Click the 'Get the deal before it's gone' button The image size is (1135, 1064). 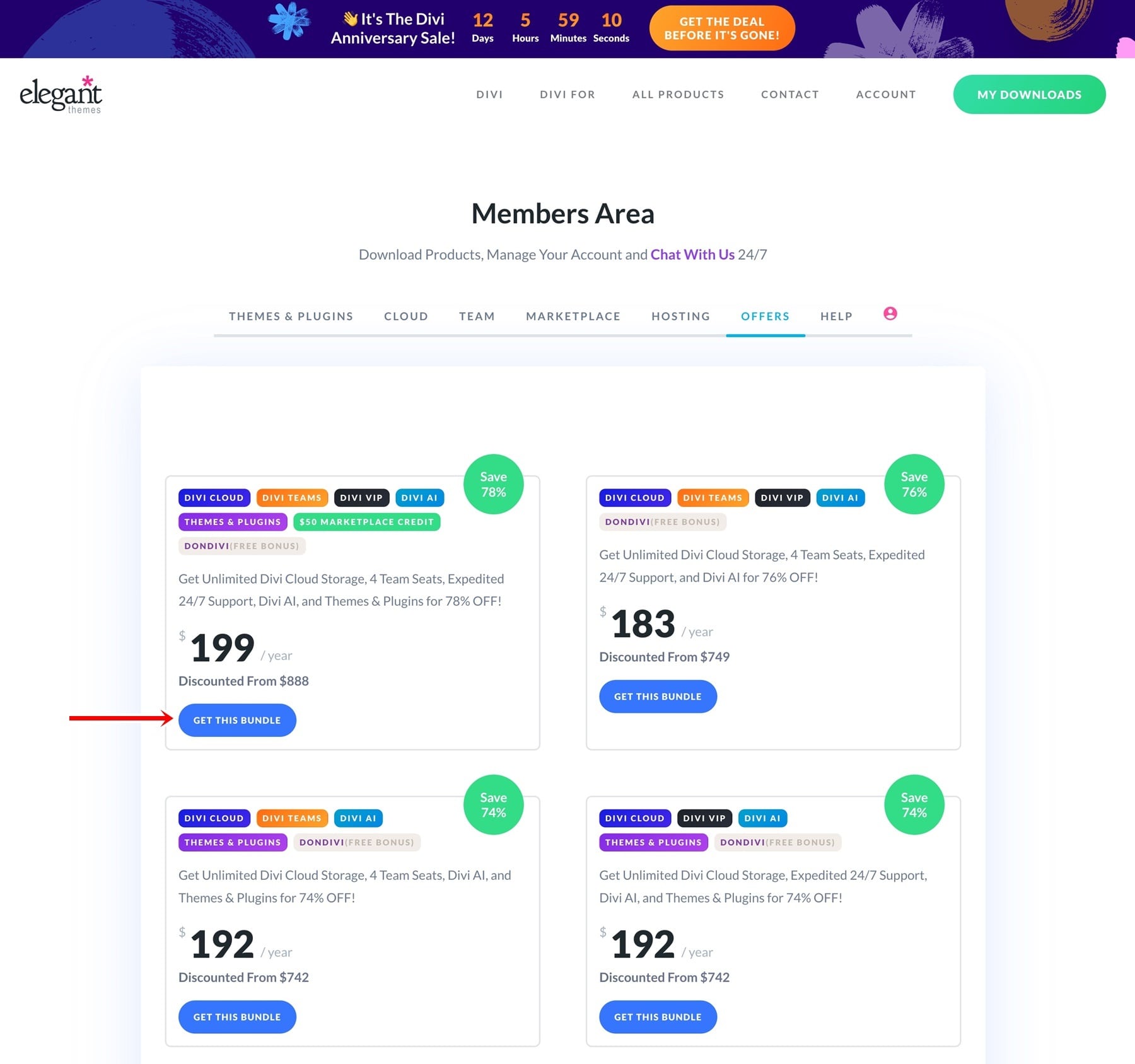pyautogui.click(x=722, y=28)
